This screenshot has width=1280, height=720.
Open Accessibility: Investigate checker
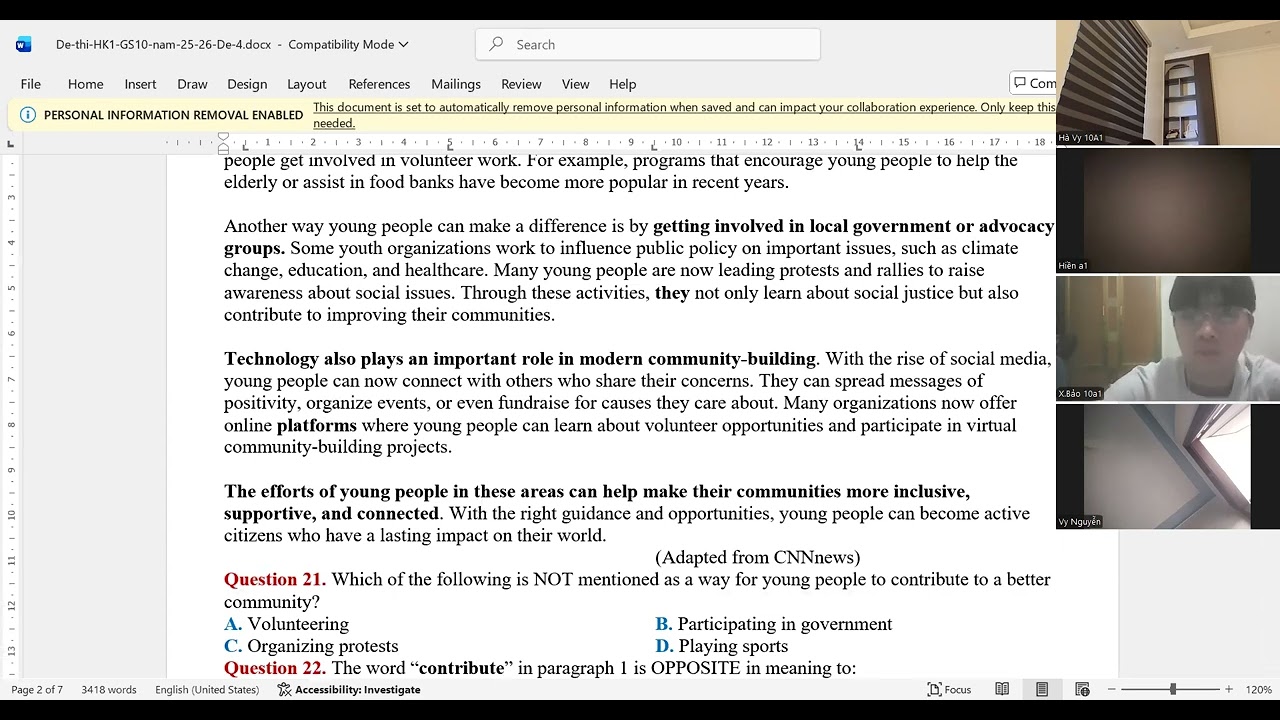[x=349, y=690]
